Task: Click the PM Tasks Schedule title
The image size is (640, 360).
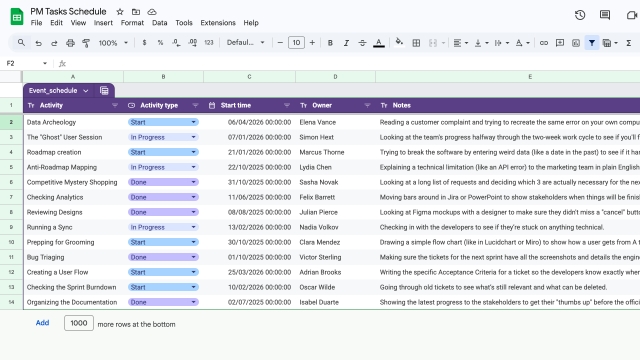Action: point(68,11)
